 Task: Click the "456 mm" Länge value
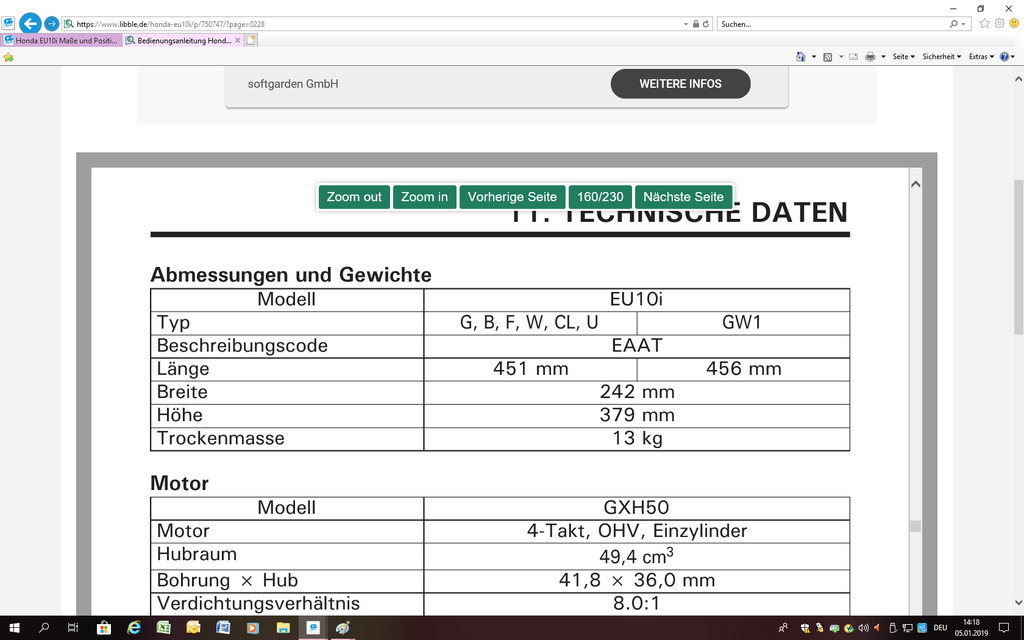tap(743, 369)
